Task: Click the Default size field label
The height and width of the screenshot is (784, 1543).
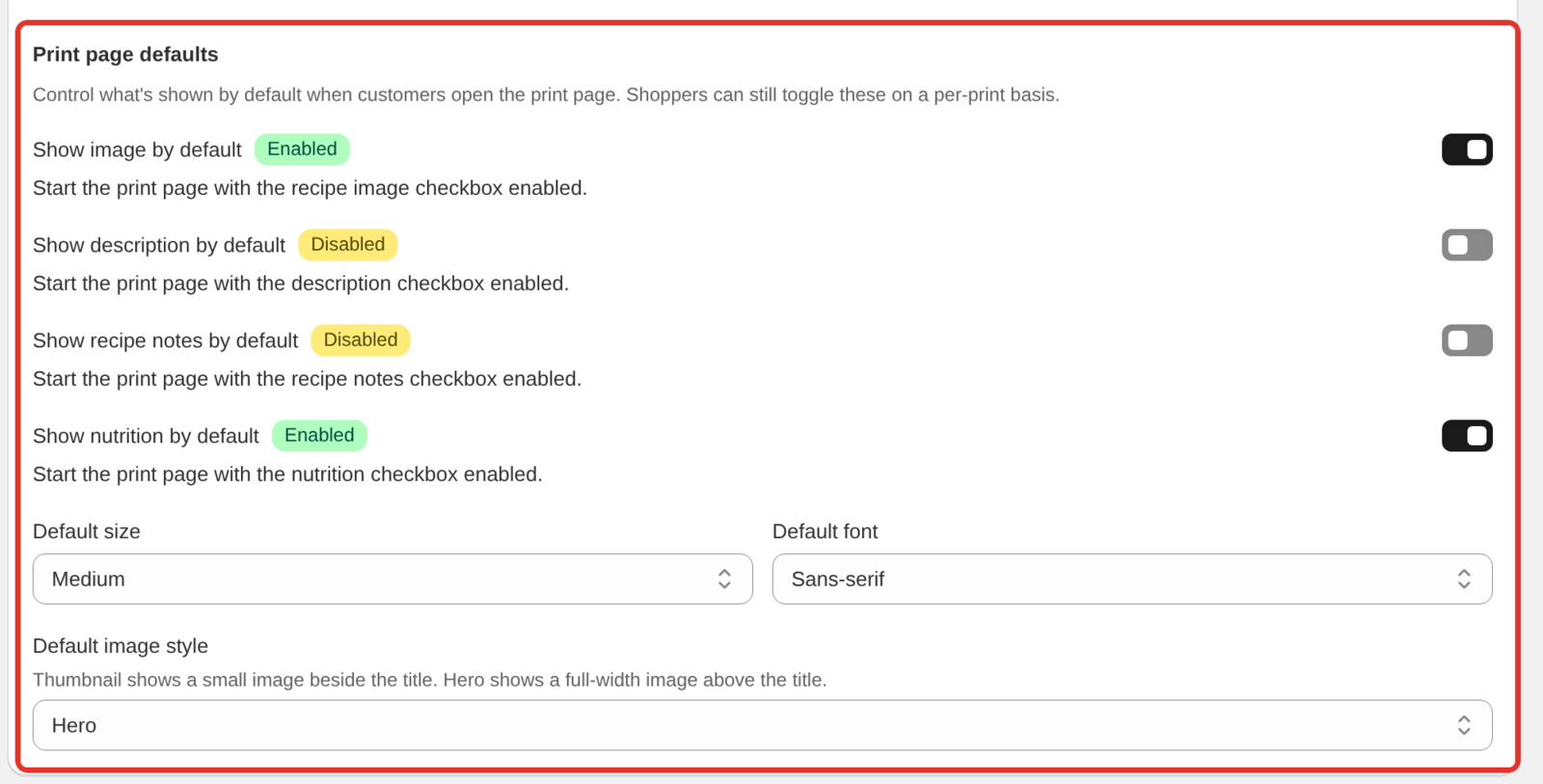Action: pos(87,531)
